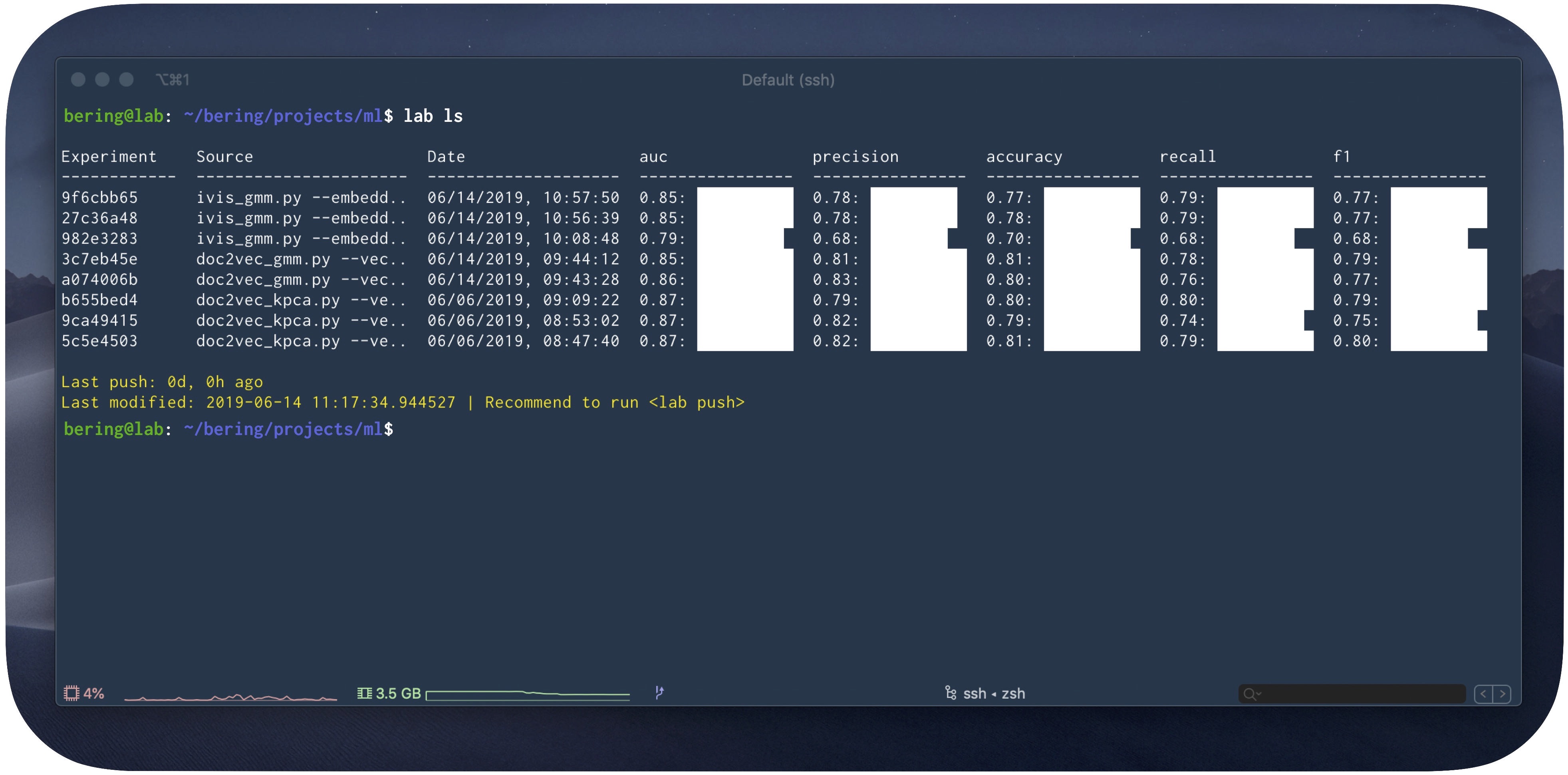Click the memory usage graph
Viewport: 1568px width, 775px height.
pyautogui.click(x=528, y=695)
